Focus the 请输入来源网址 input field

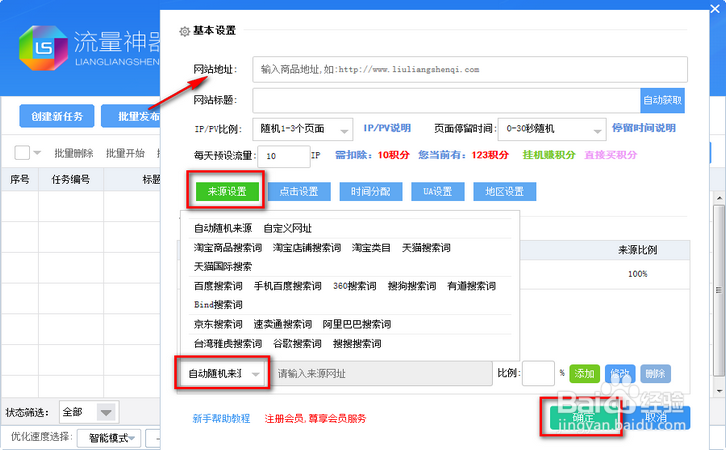point(381,373)
